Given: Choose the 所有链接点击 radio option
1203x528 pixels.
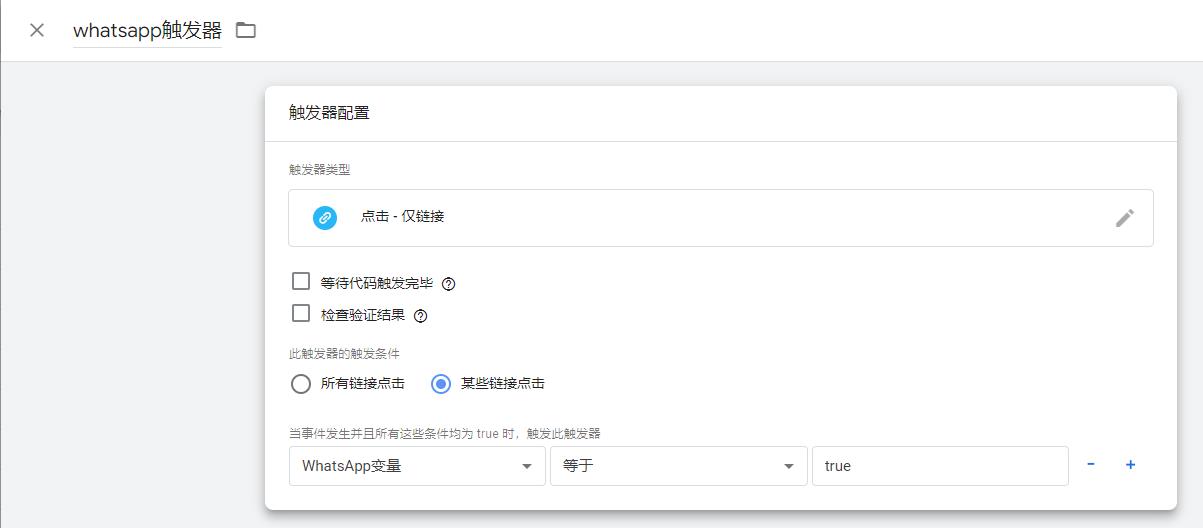Looking at the screenshot, I should tap(301, 384).
